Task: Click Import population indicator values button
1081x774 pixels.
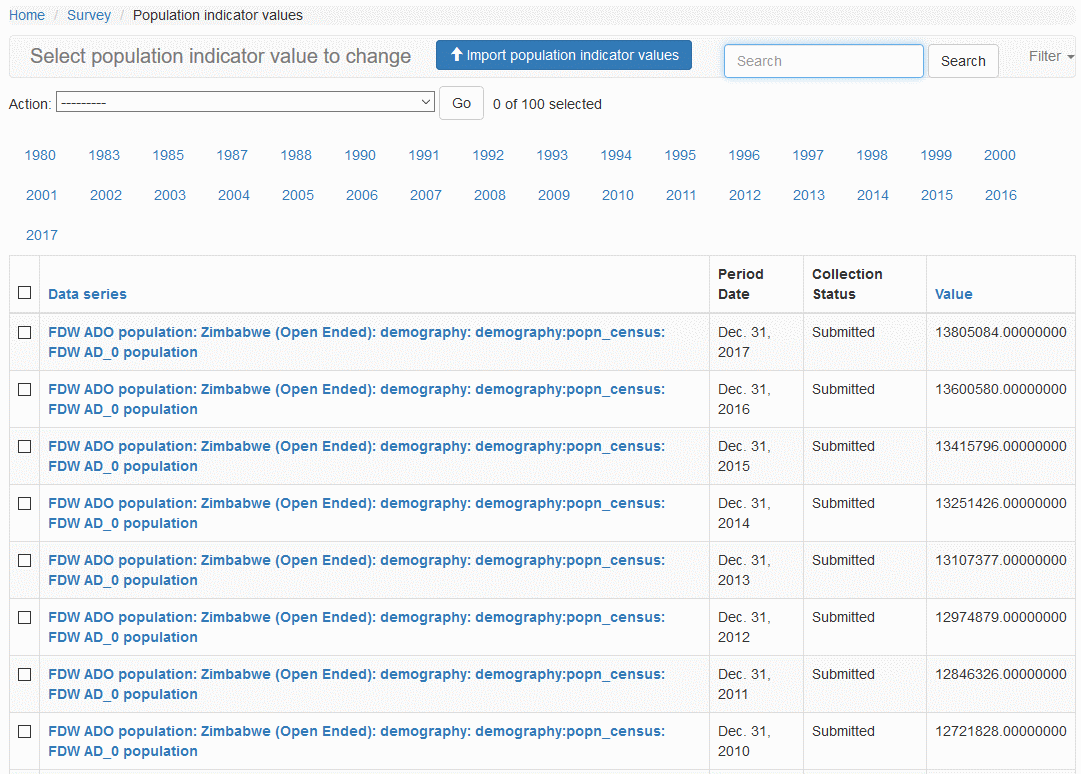Action: pos(564,56)
